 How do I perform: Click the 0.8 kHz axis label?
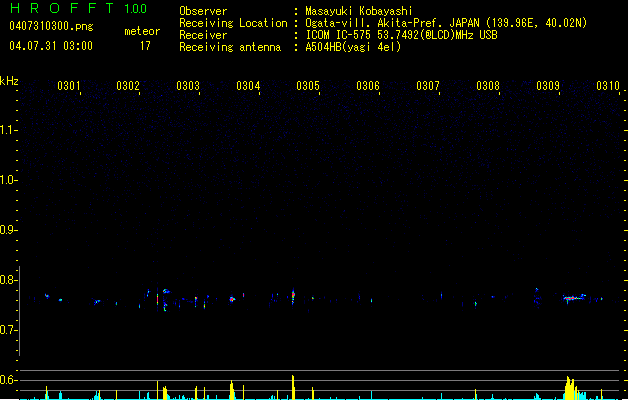(x=8, y=280)
